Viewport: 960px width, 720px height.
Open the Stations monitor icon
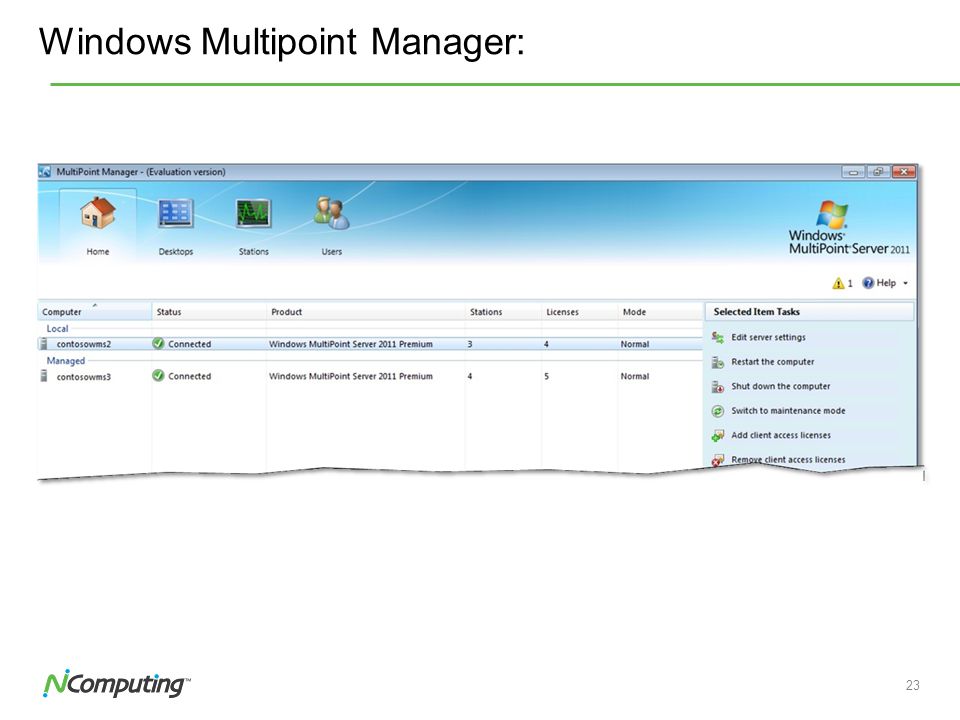pos(253,213)
